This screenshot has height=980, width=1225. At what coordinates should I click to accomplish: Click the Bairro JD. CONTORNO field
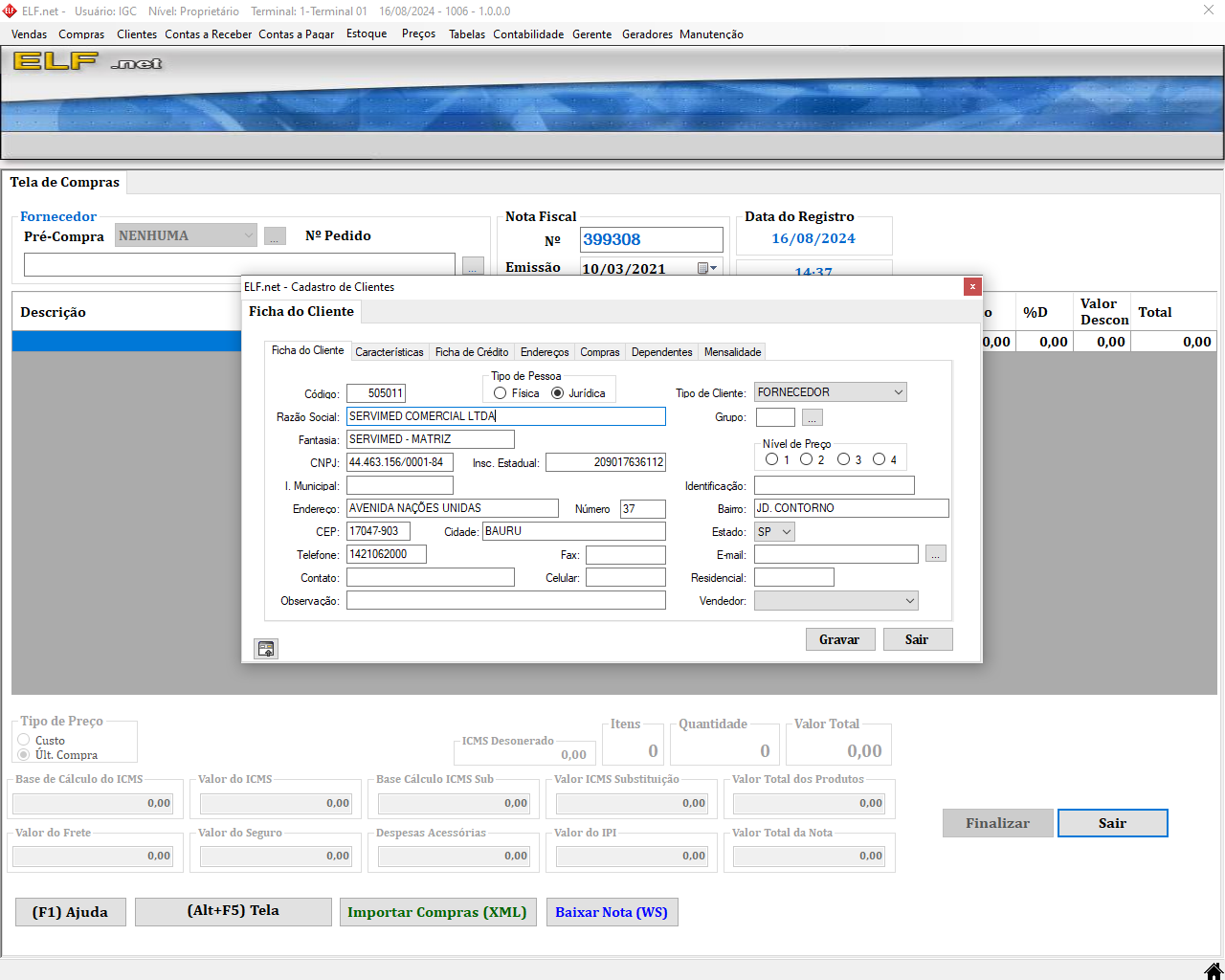852,508
